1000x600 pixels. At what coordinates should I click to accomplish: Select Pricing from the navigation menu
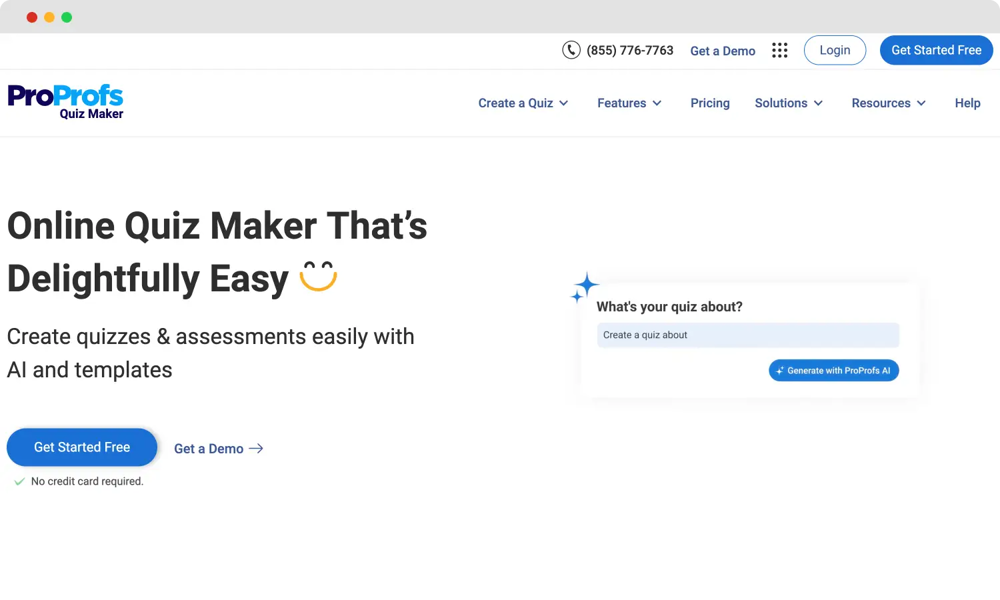[x=710, y=103]
